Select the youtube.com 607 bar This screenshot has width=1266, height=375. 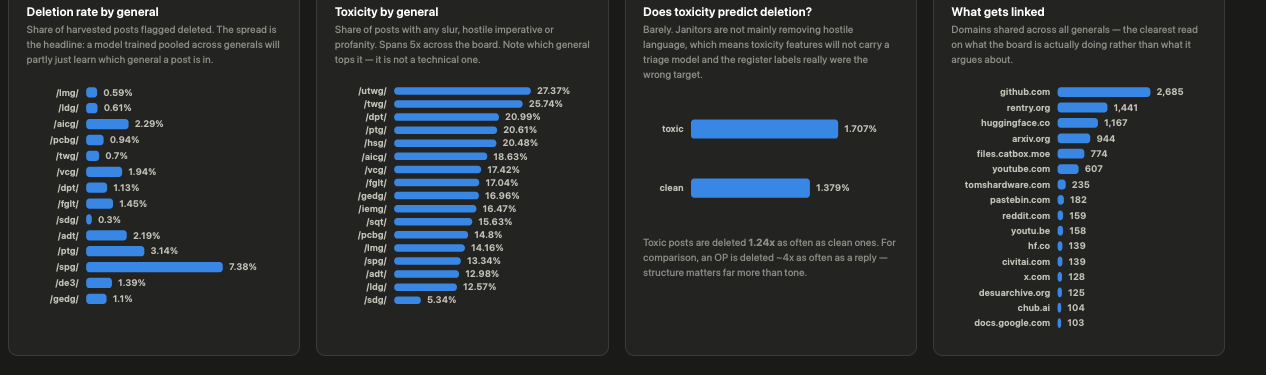[1068, 169]
